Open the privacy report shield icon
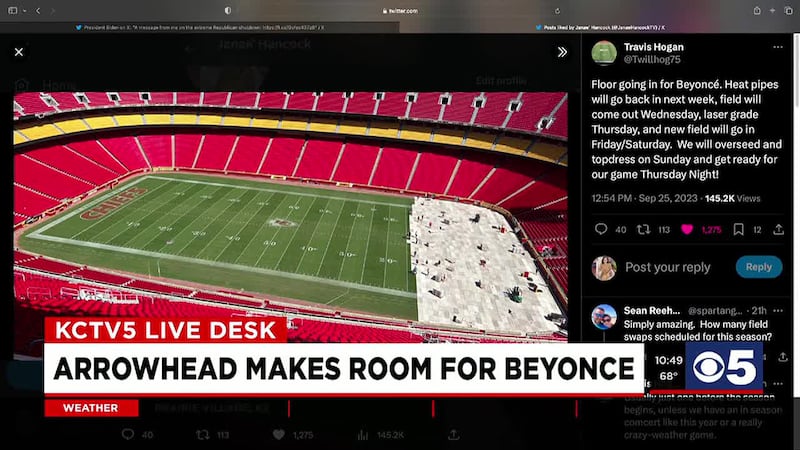Image resolution: width=800 pixels, height=450 pixels. pos(228,11)
